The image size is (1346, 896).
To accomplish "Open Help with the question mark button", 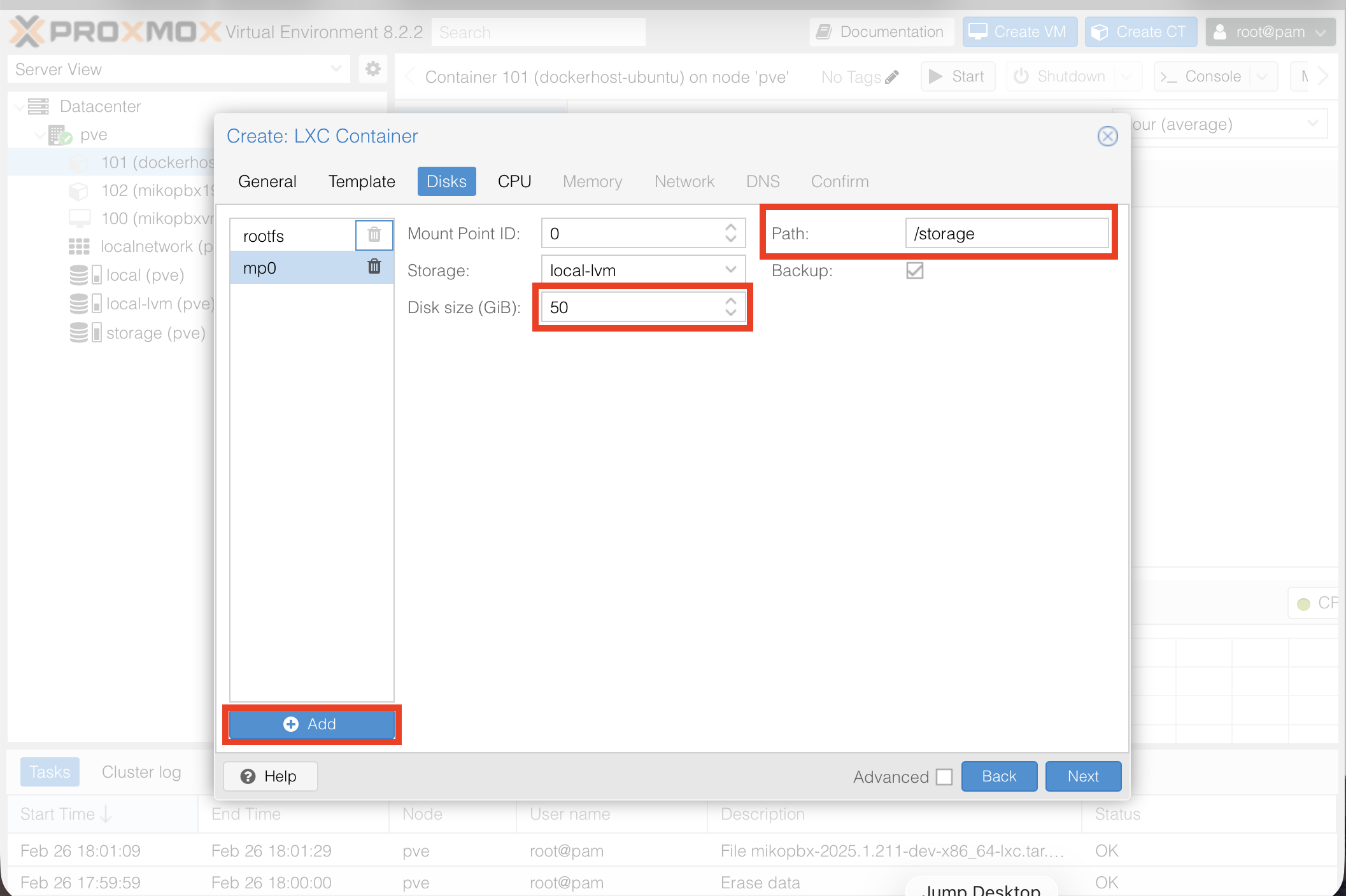I will click(x=270, y=776).
